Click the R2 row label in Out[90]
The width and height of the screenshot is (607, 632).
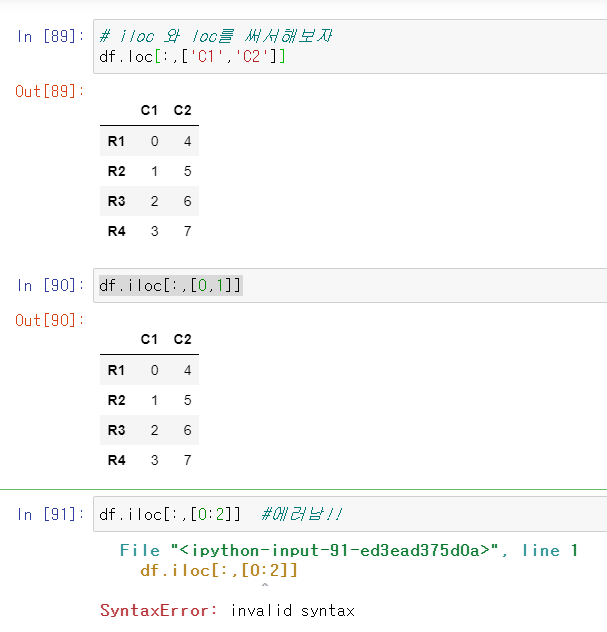click(x=116, y=400)
